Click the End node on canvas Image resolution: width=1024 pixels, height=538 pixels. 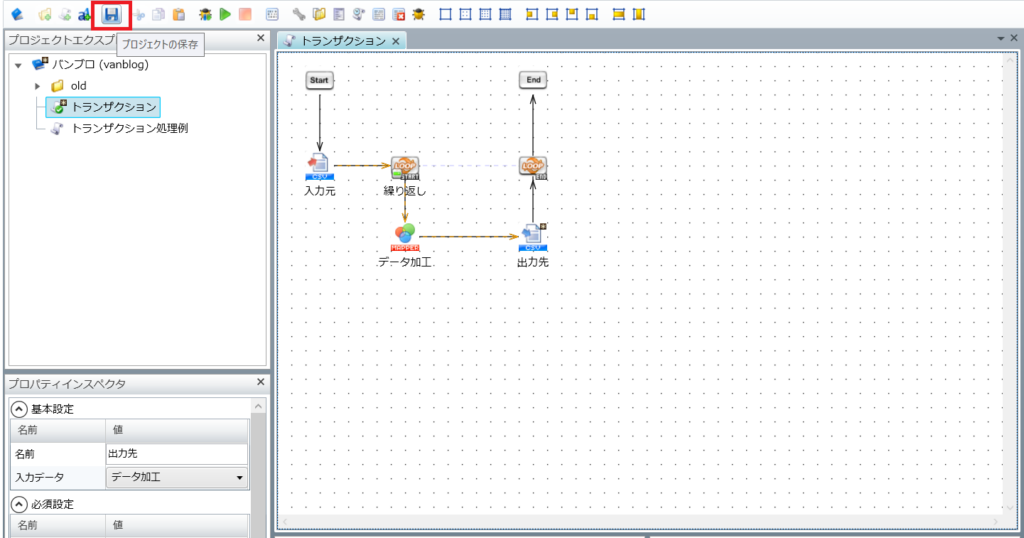tap(533, 80)
